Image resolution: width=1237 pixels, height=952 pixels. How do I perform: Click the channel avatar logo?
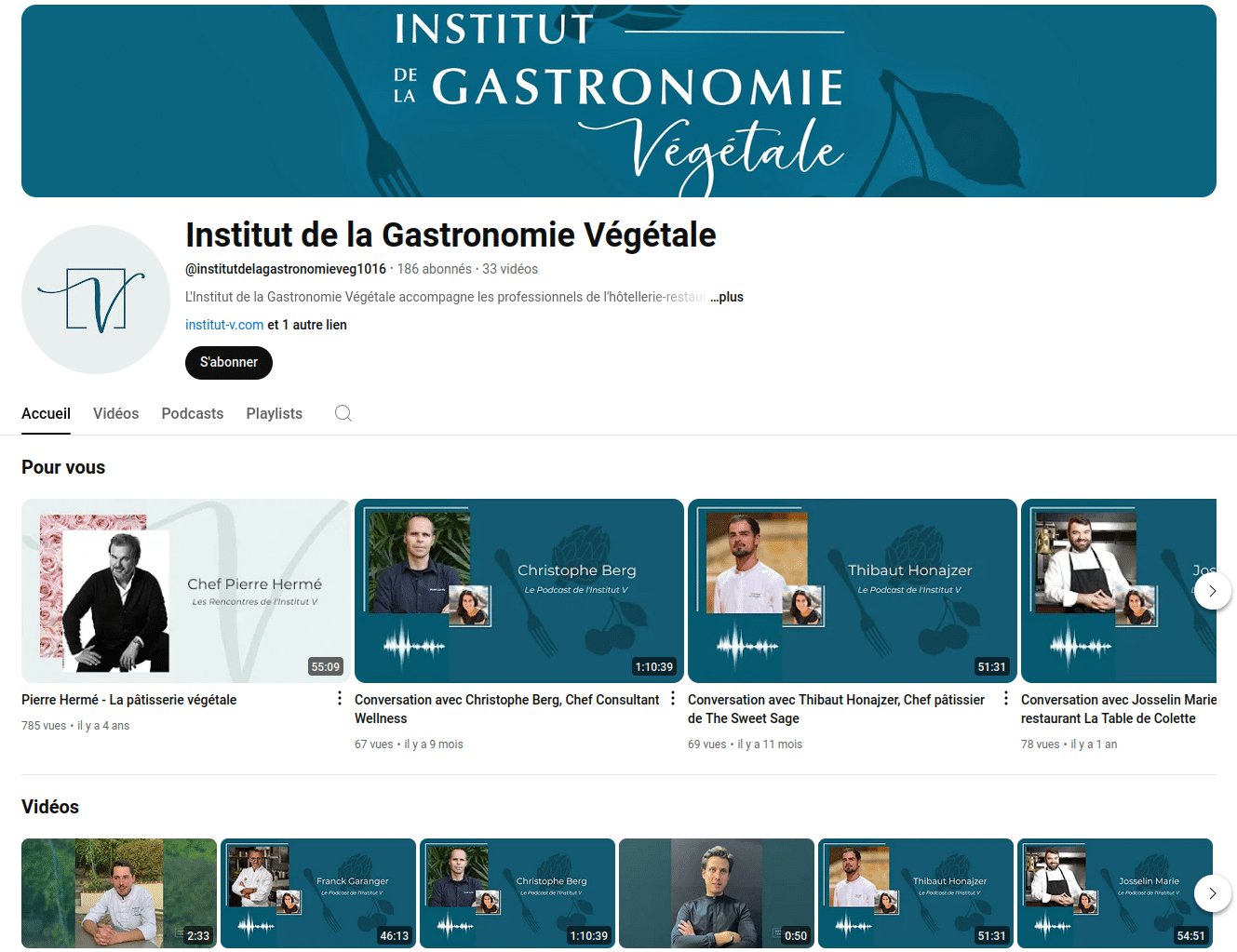[x=96, y=300]
